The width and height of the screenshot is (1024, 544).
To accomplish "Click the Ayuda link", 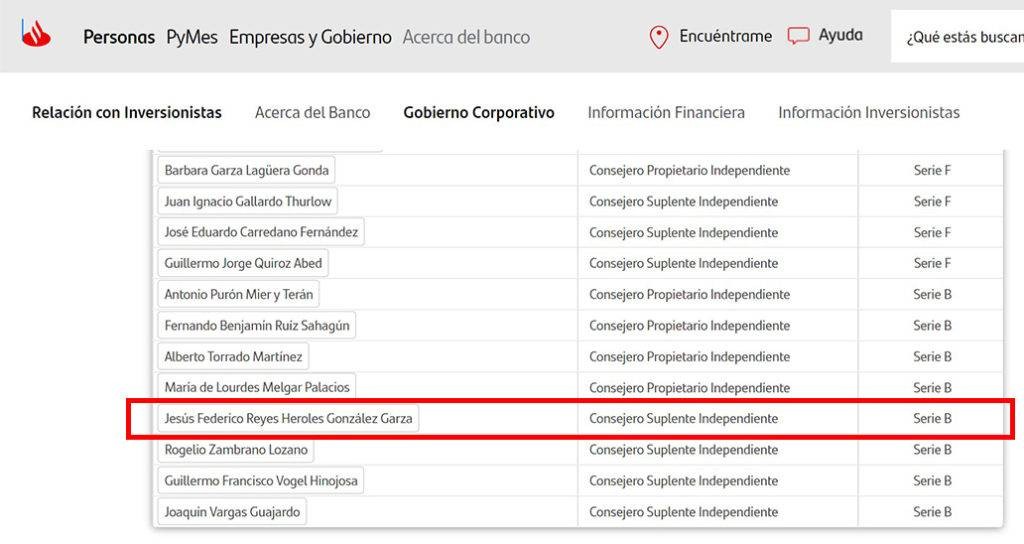I will [840, 36].
